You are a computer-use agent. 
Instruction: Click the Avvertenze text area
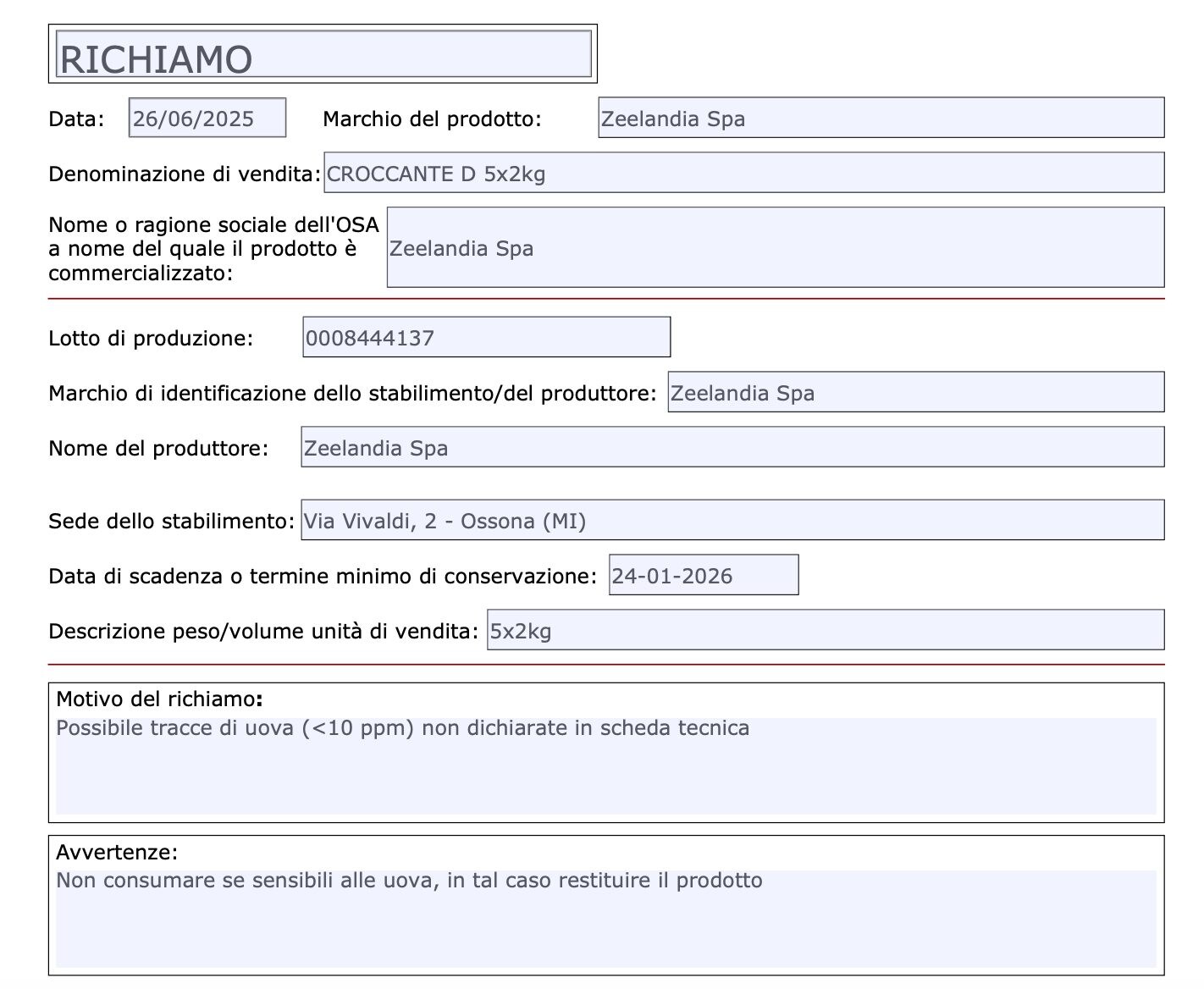click(605, 919)
